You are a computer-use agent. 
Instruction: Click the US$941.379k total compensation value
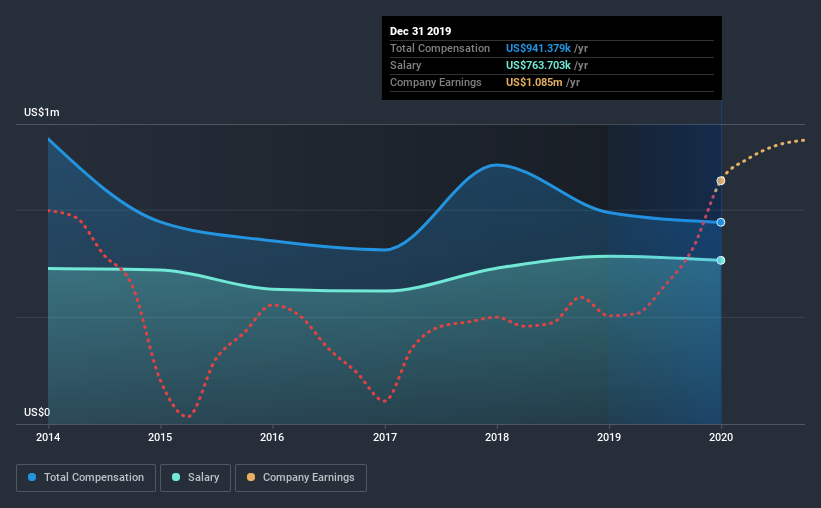538,49
